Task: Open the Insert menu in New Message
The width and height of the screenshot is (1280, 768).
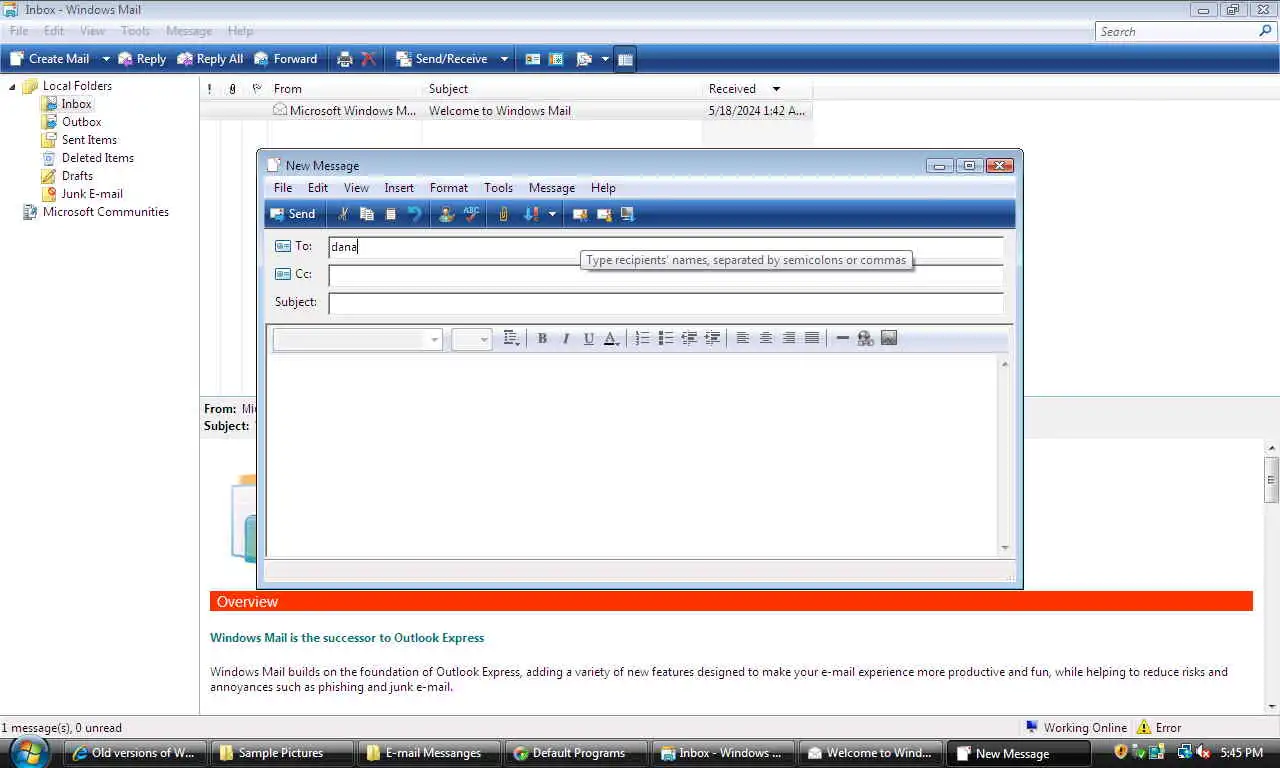Action: [399, 188]
